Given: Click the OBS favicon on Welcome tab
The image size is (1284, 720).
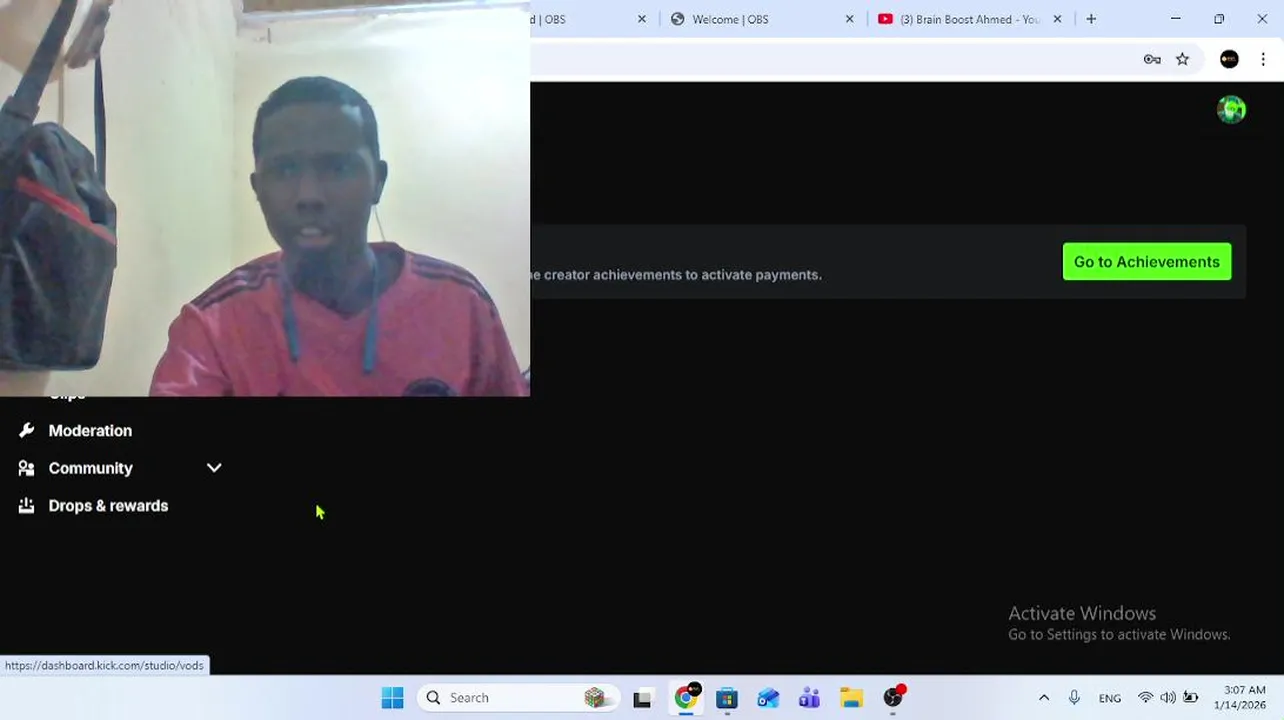Looking at the screenshot, I should pyautogui.click(x=678, y=19).
